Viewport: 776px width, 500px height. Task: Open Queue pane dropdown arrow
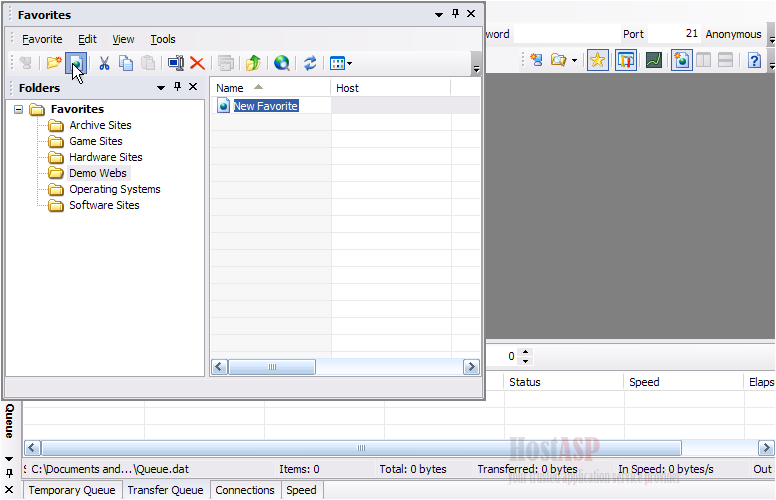pyautogui.click(x=9, y=458)
